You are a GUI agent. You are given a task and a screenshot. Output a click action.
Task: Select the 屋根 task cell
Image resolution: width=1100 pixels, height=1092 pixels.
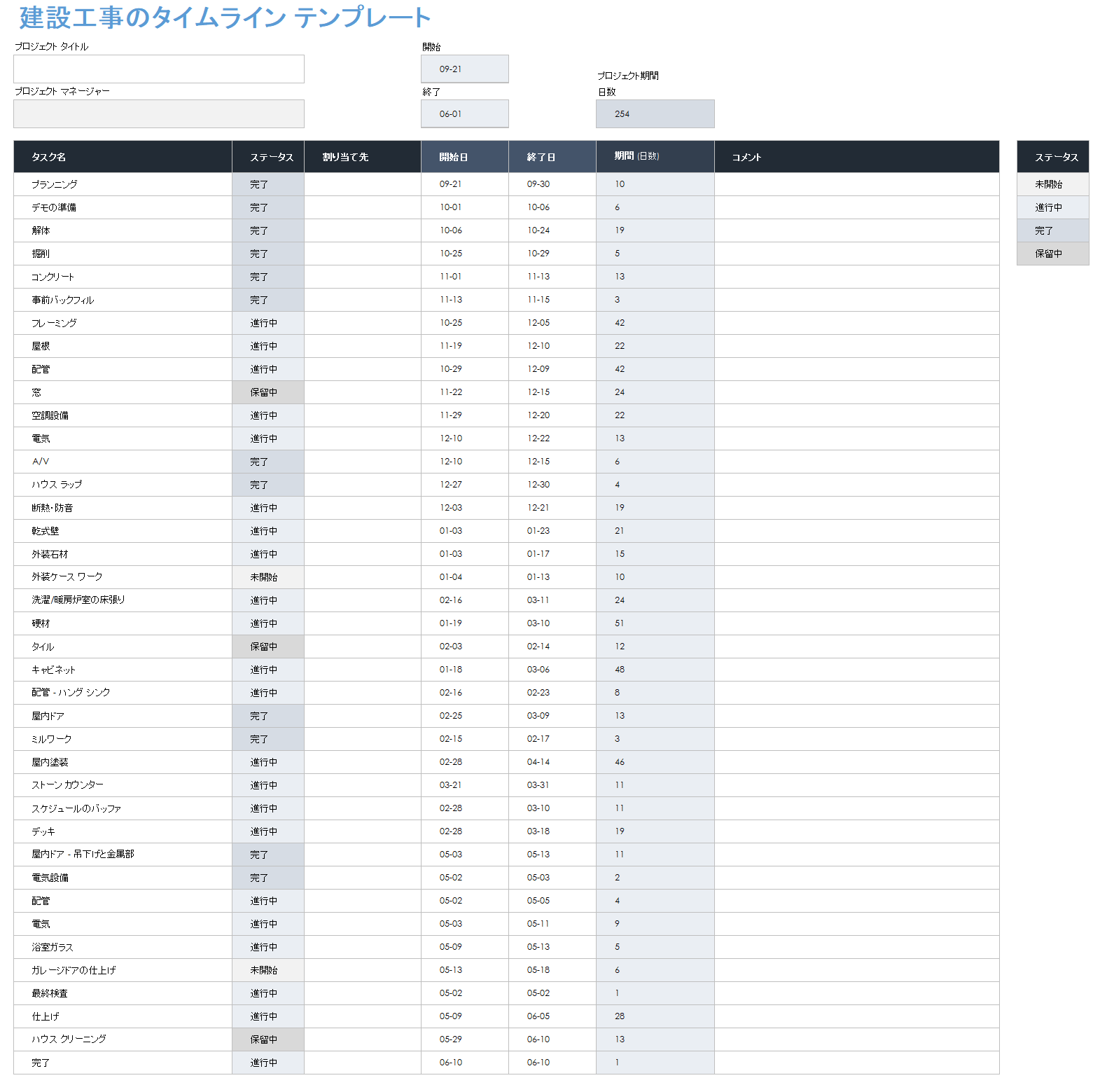point(123,346)
